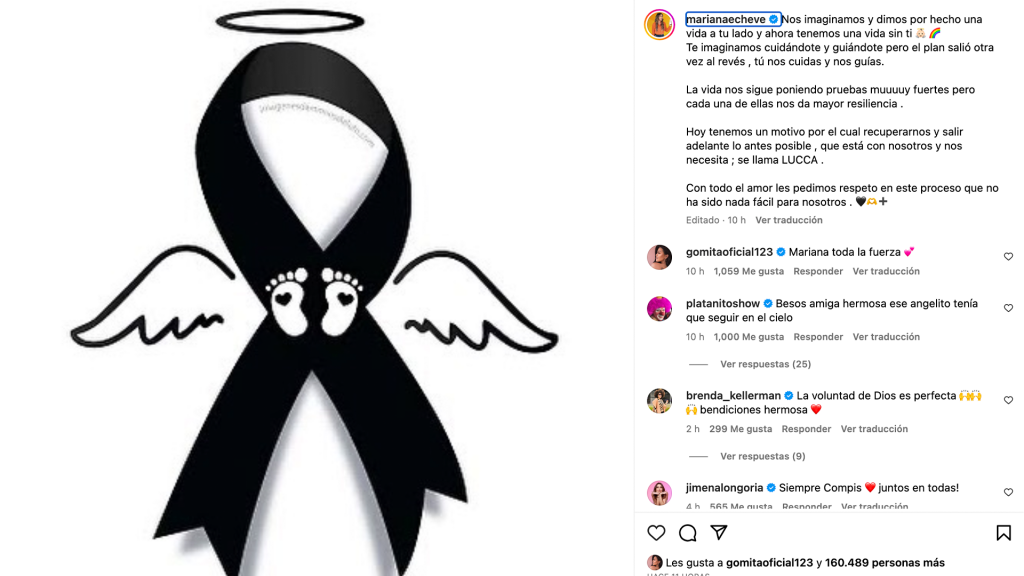Open brenda_kellerman avatar beside comment

660,400
